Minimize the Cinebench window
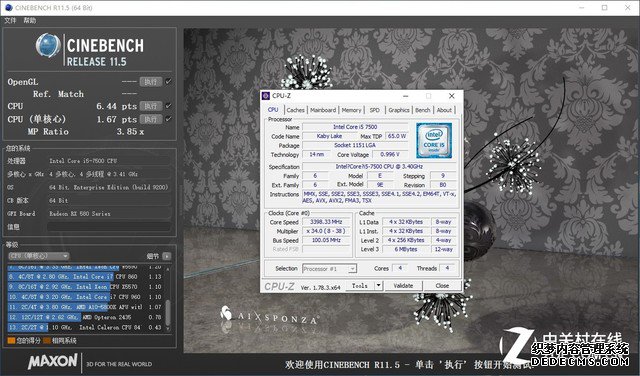Viewport: 640px width, 376px height. (582, 8)
